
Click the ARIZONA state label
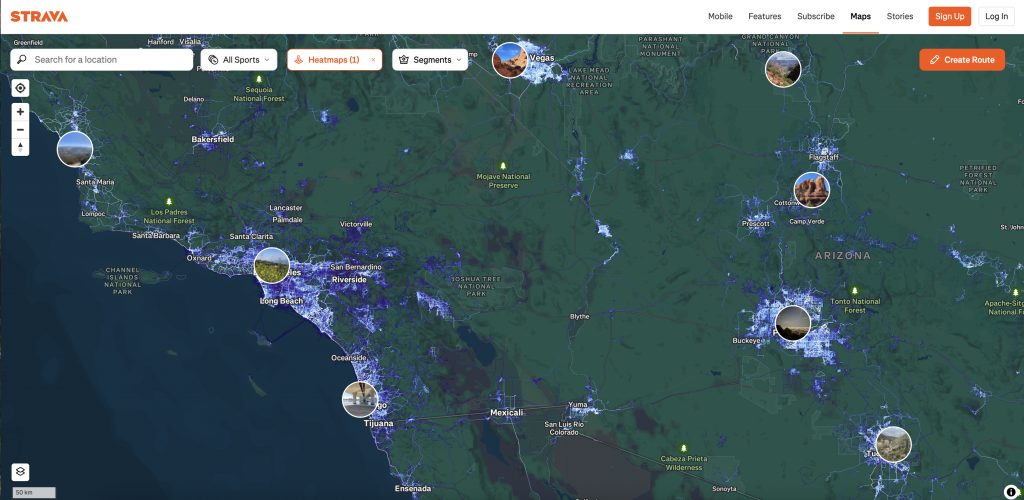(x=843, y=256)
